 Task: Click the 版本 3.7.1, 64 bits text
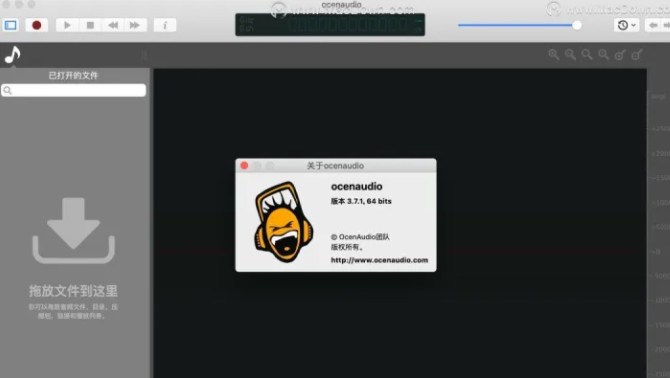coord(361,201)
